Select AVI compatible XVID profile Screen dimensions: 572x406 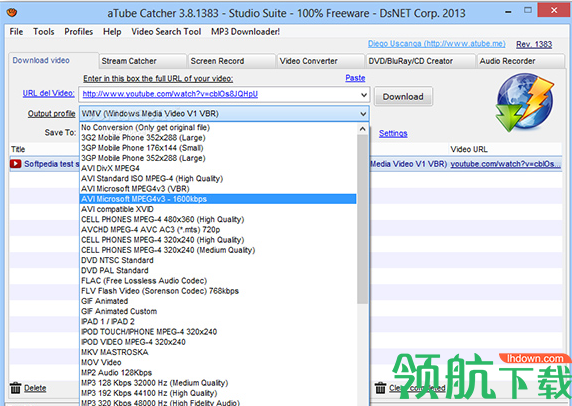[x=218, y=209]
